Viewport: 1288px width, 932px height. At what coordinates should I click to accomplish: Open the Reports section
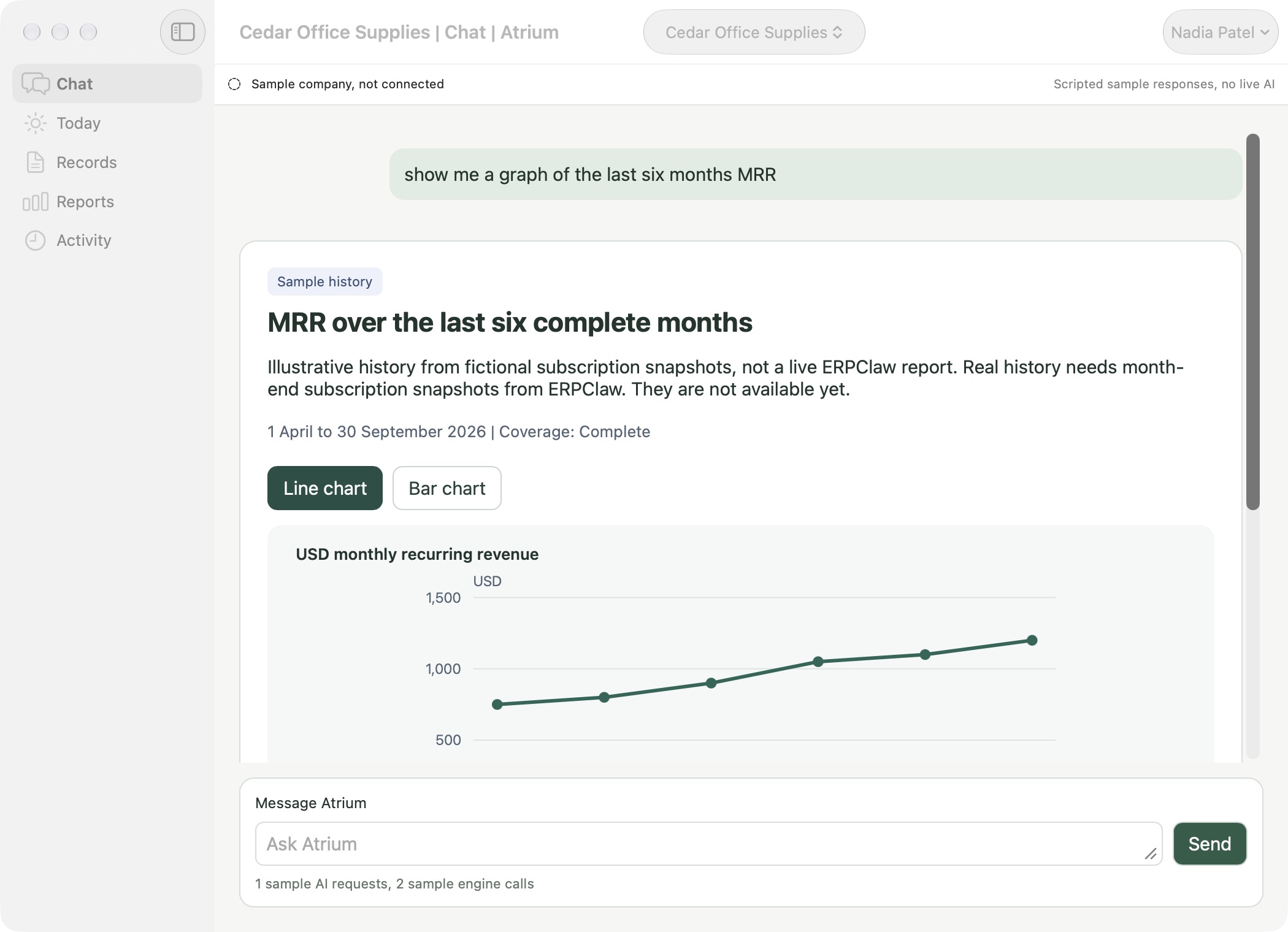(107, 202)
